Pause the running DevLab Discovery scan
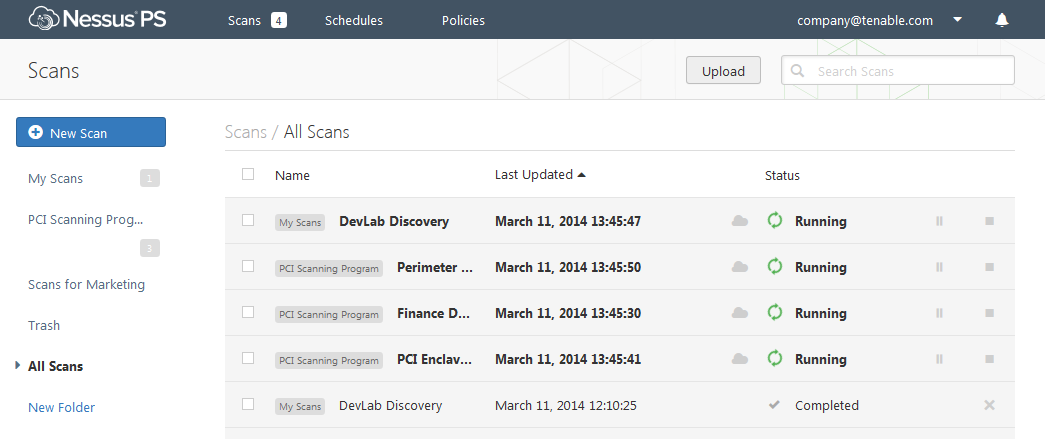Image resolution: width=1045 pixels, height=439 pixels. click(939, 221)
